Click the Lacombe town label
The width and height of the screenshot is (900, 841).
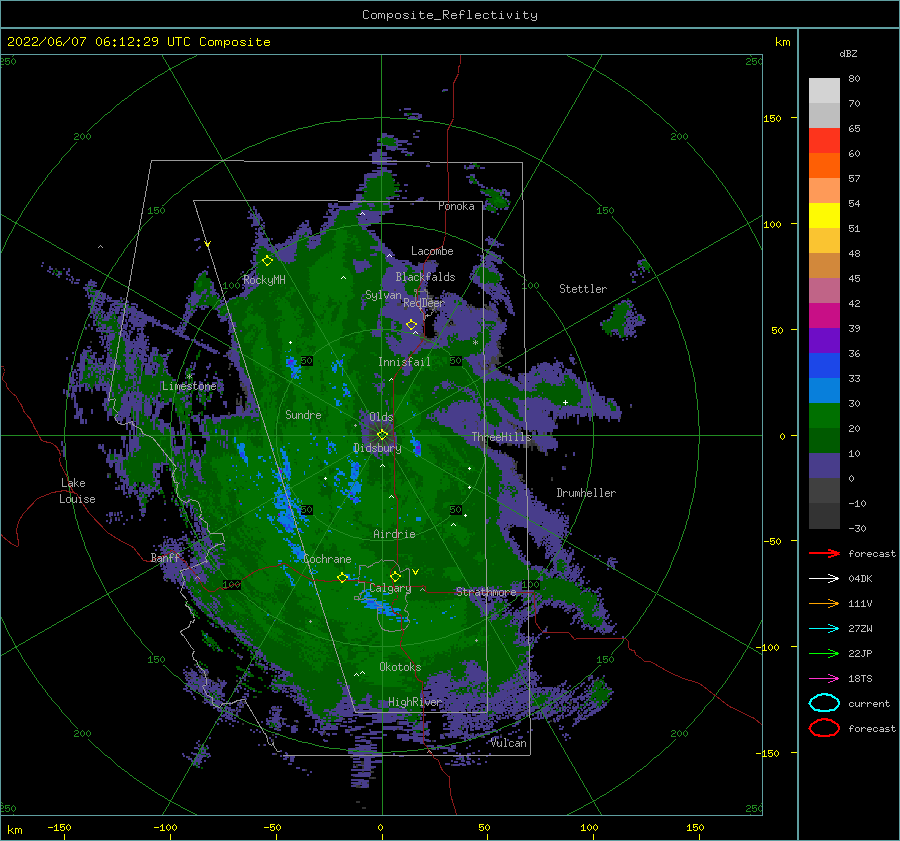pyautogui.click(x=432, y=251)
